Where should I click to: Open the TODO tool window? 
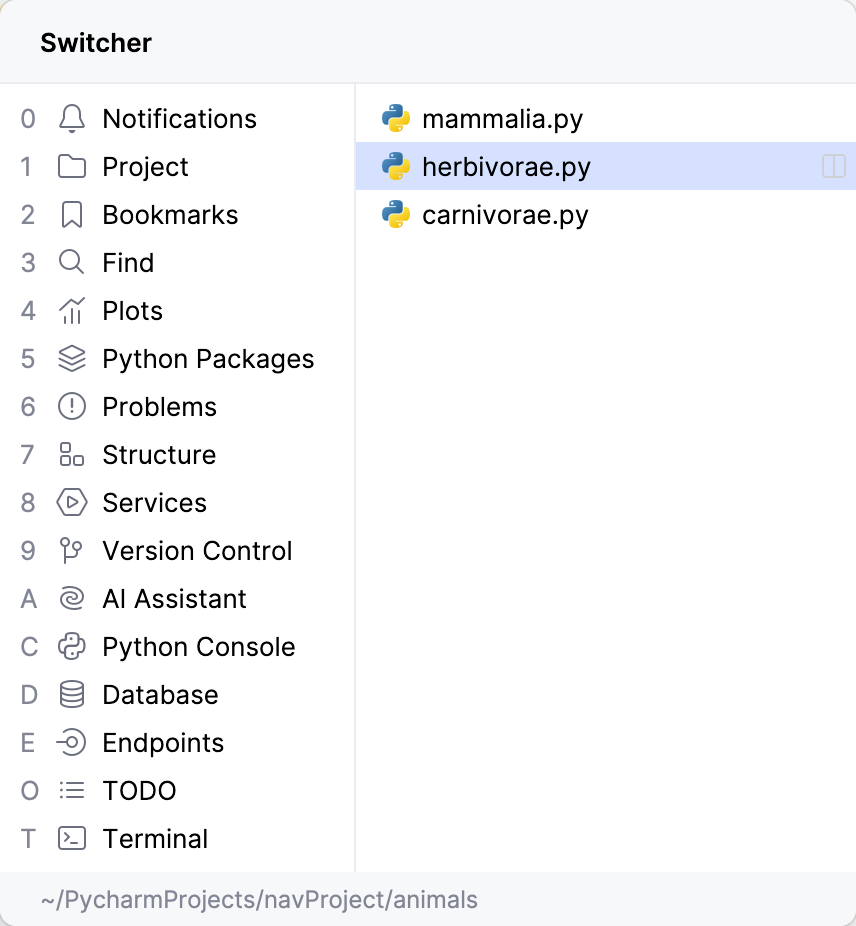click(139, 791)
